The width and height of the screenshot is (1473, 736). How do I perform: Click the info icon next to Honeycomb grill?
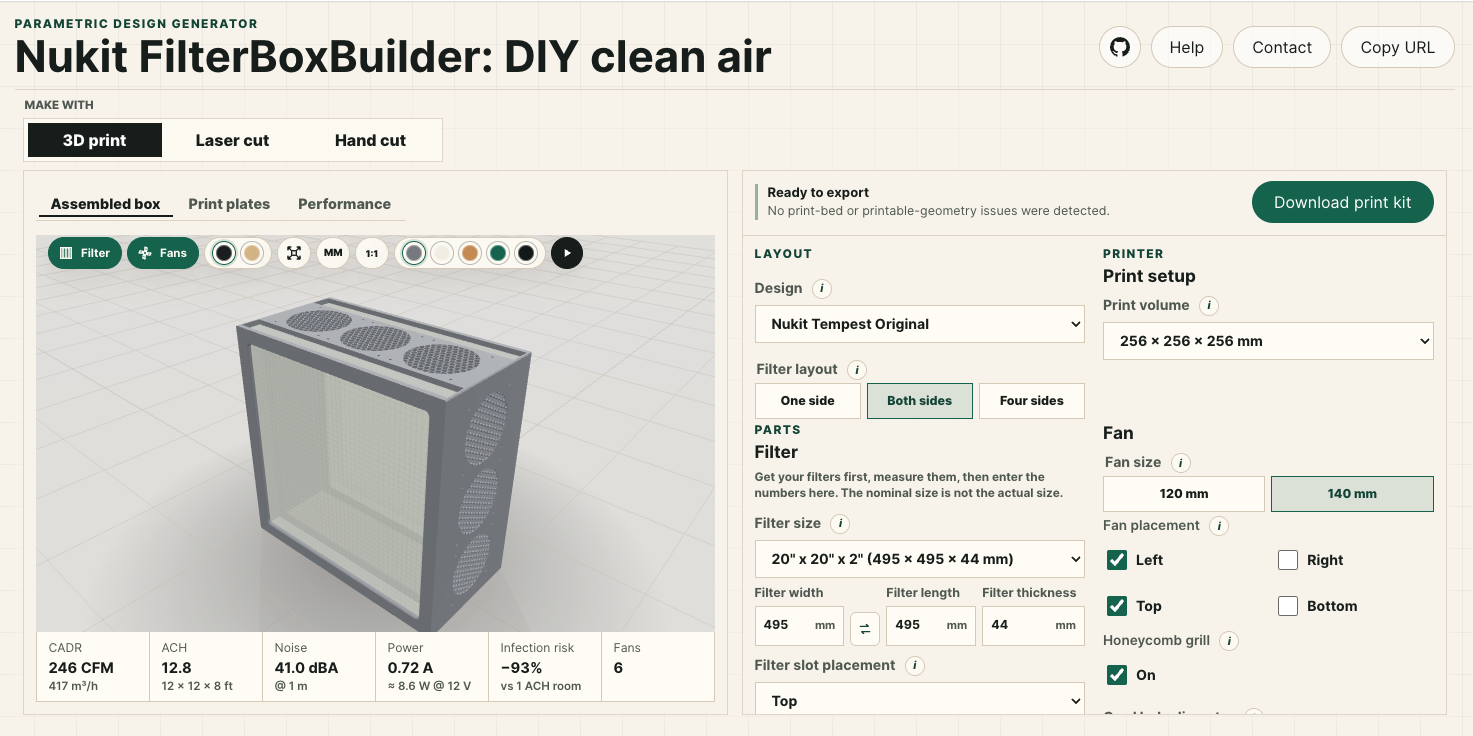(1229, 640)
